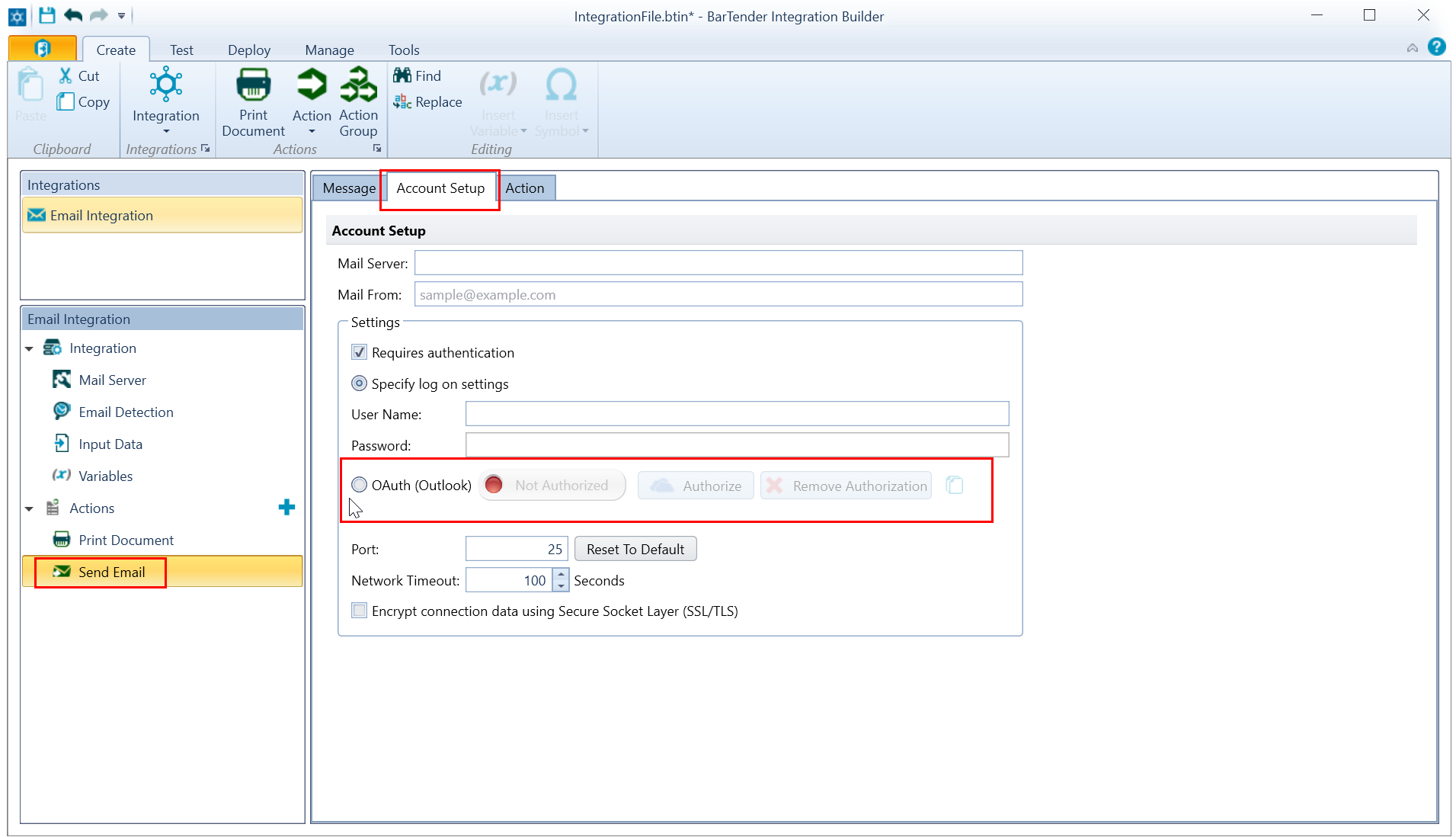Image resolution: width=1456 pixels, height=837 pixels.
Task: Click in the Mail From field
Action: point(718,294)
